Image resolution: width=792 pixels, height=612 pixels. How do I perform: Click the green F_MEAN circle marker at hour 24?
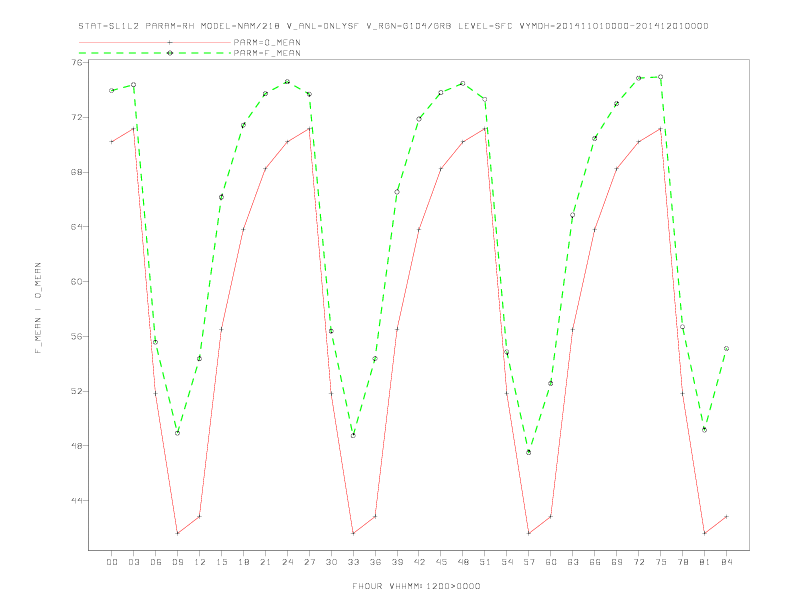point(287,81)
